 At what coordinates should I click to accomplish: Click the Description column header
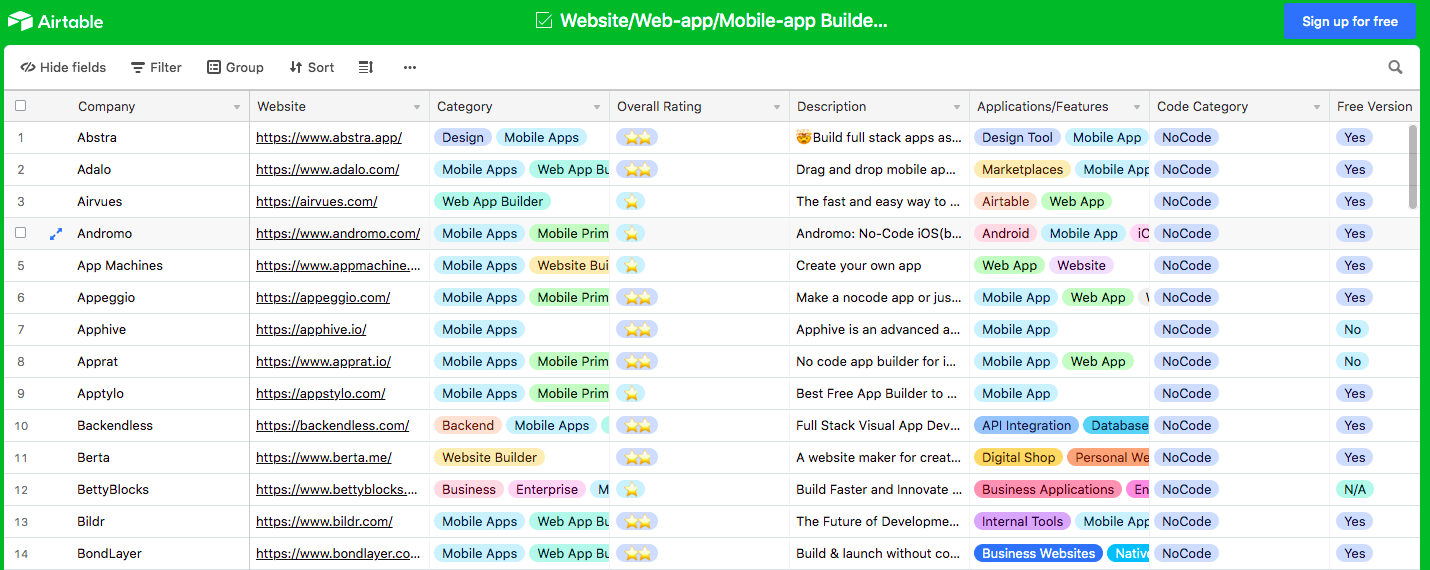pyautogui.click(x=879, y=107)
